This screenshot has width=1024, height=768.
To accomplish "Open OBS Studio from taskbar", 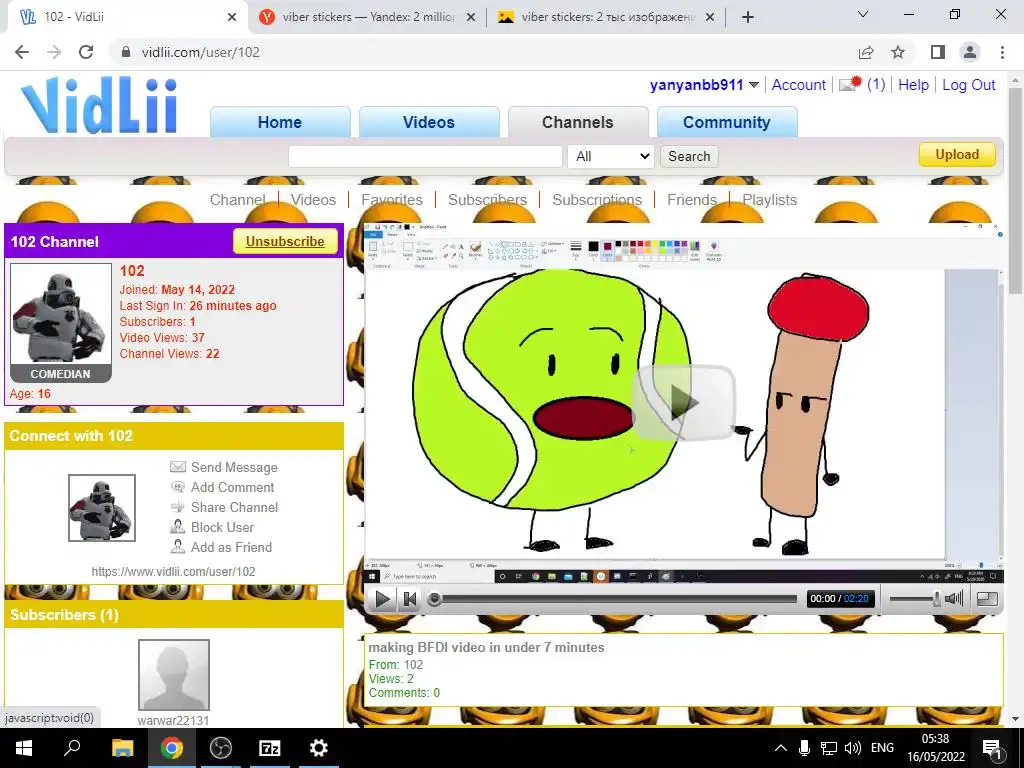I will pos(221,748).
